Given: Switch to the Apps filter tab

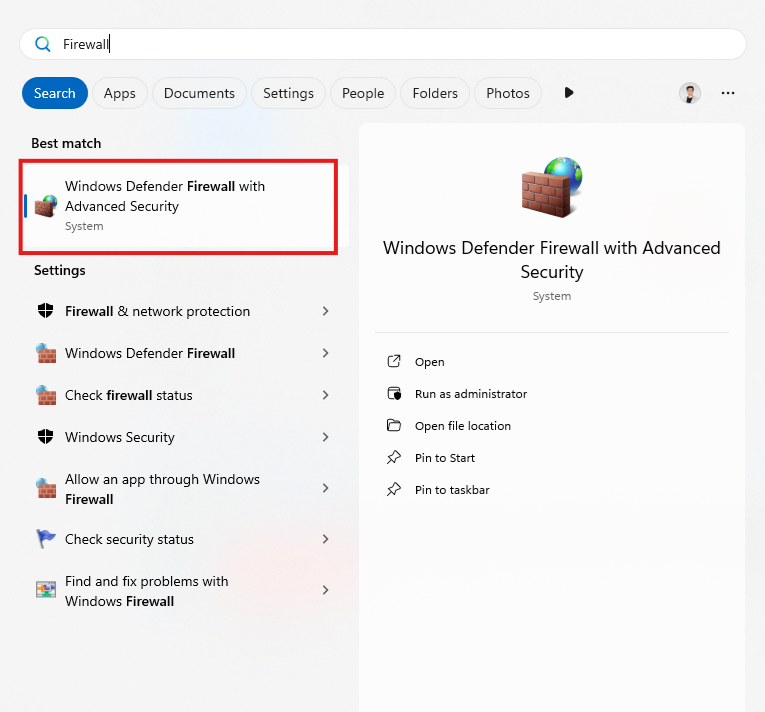Looking at the screenshot, I should coord(120,93).
